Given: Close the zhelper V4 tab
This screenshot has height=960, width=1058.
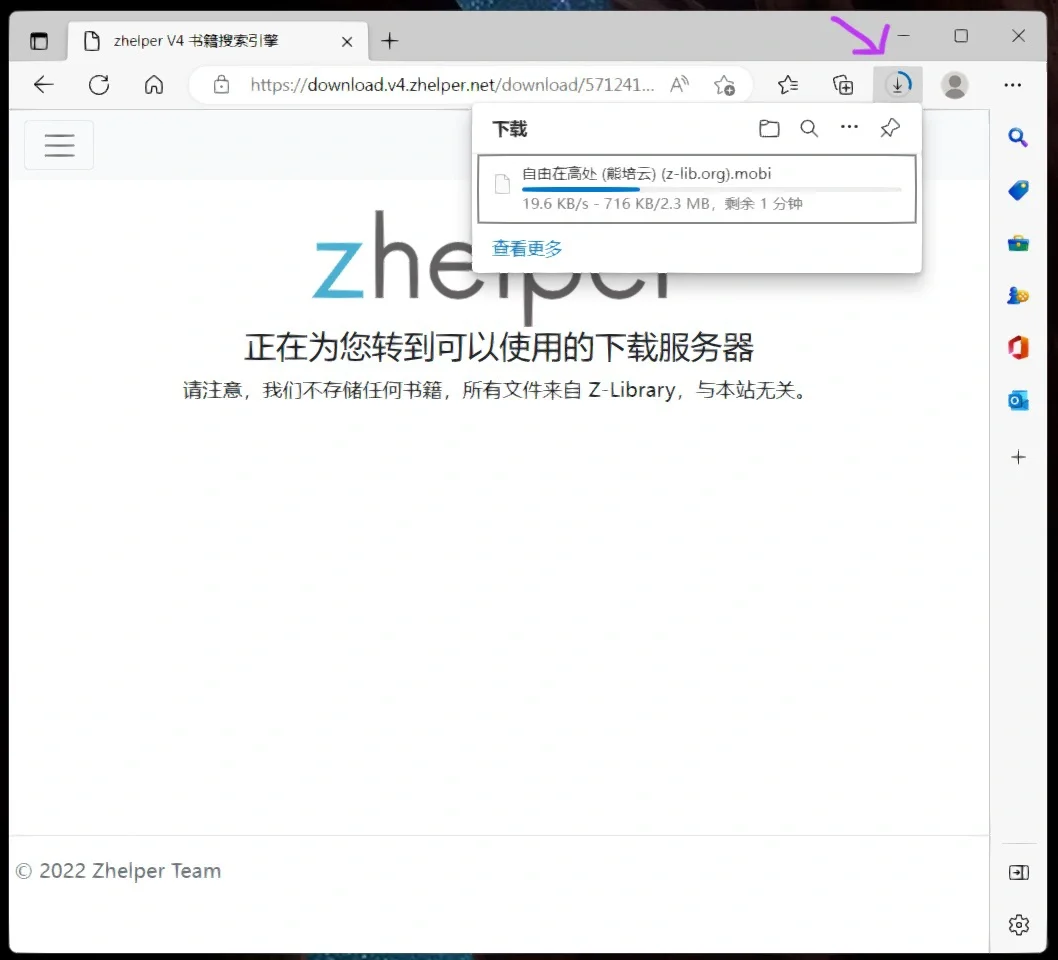Looking at the screenshot, I should coord(347,42).
